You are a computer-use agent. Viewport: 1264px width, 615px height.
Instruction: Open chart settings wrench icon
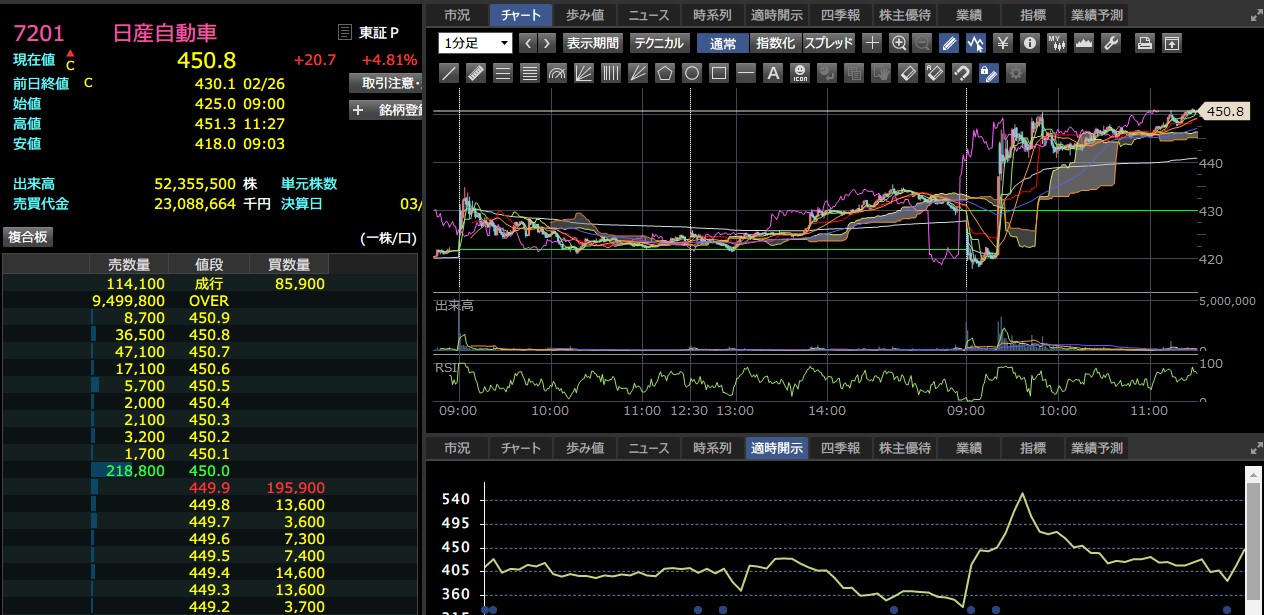1110,43
